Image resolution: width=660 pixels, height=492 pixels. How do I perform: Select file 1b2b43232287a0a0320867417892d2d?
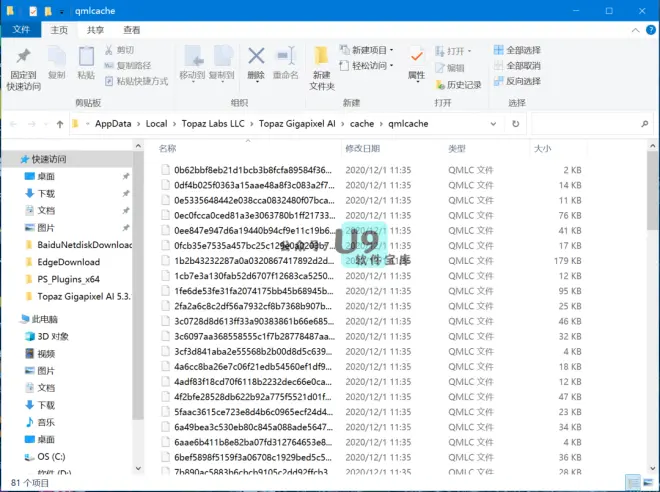coord(254,261)
